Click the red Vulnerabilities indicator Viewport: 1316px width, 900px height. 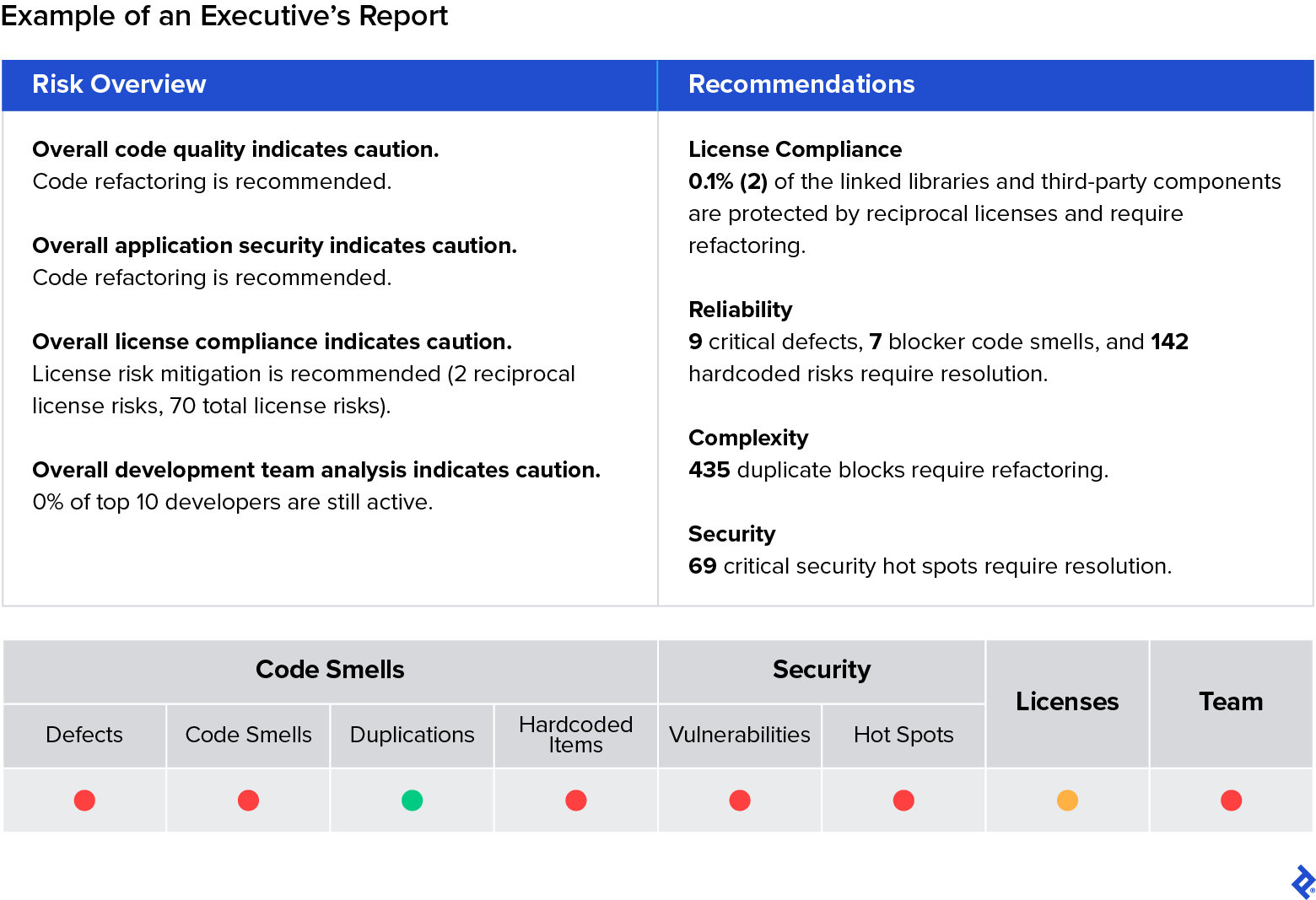(739, 800)
